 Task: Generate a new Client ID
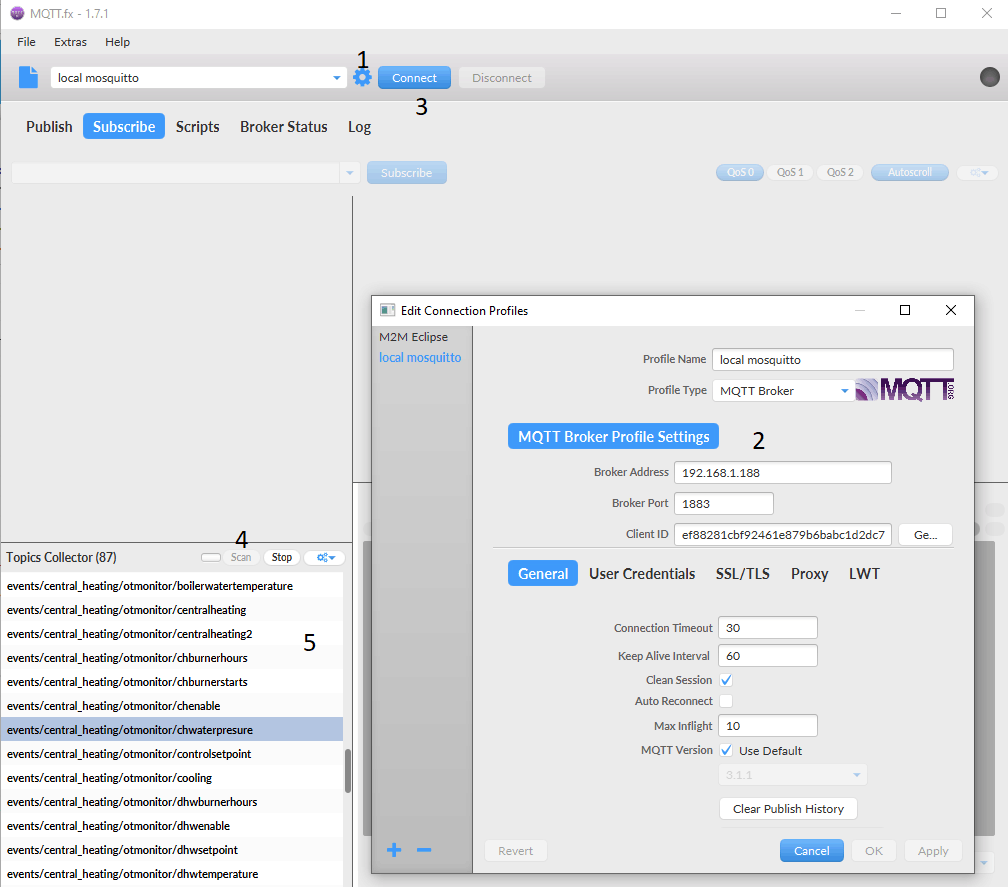pyautogui.click(x=925, y=534)
